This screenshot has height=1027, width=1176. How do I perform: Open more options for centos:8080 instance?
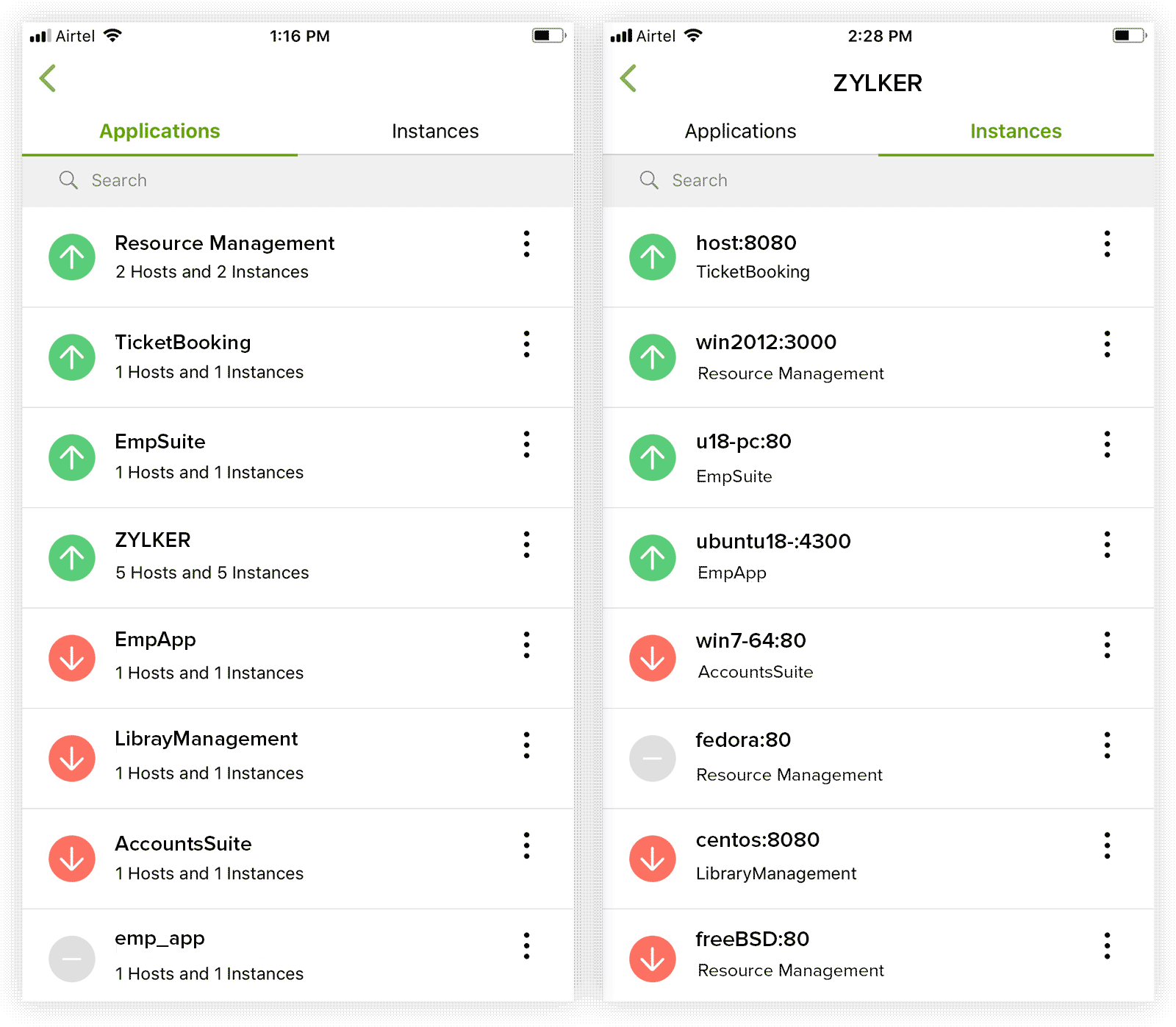[x=1107, y=845]
